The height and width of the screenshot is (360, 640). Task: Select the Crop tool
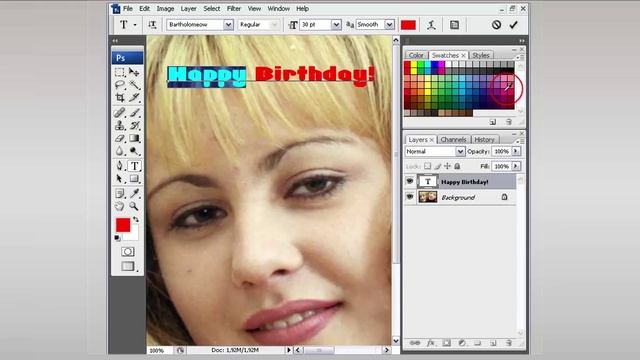[120, 97]
